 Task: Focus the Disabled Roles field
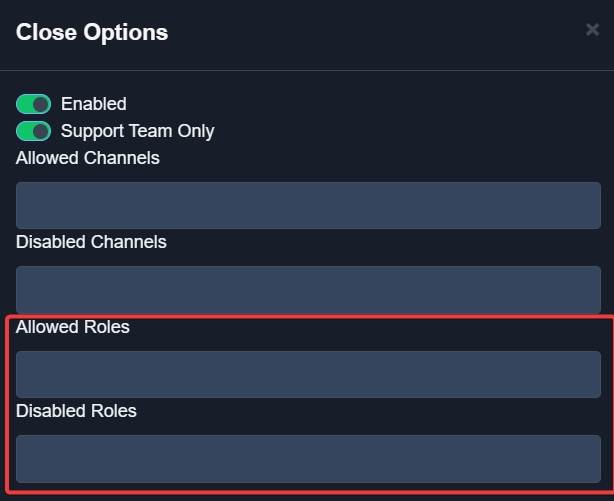tap(308, 458)
